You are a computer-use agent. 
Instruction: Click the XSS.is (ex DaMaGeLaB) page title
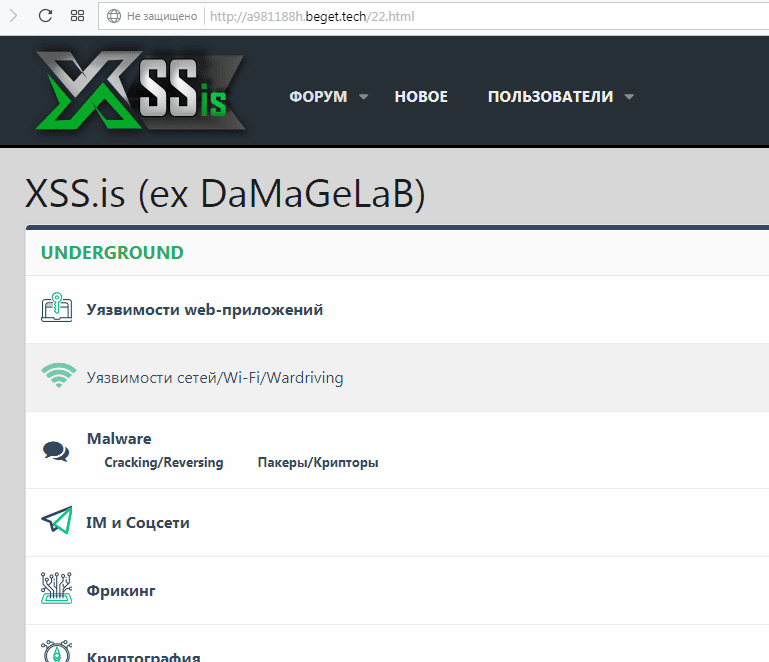(x=225, y=194)
